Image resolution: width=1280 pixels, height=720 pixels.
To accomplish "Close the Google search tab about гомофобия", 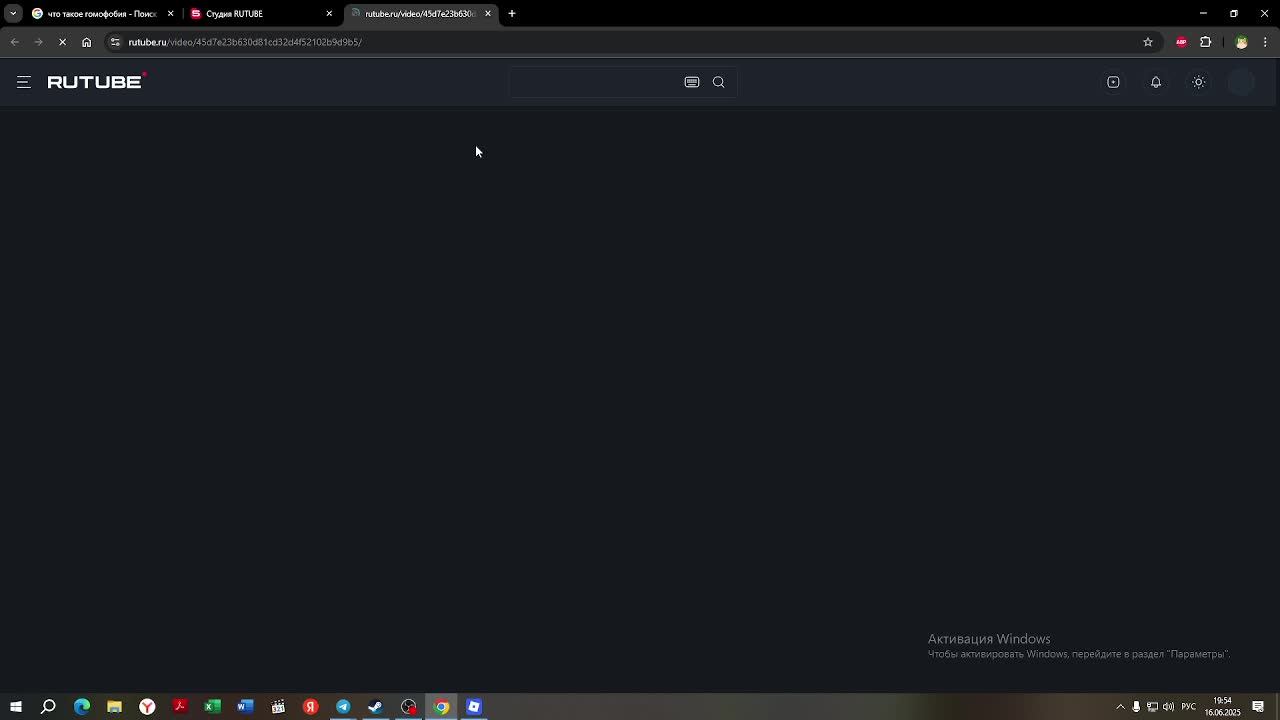I will point(170,14).
